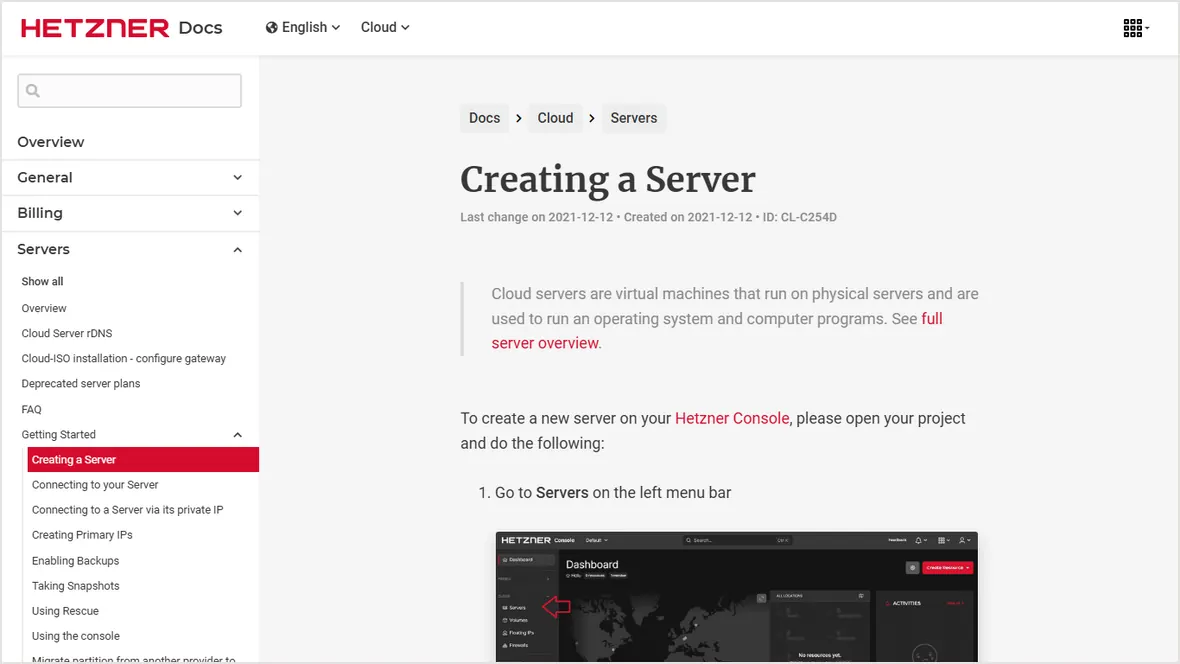Go to Cloud breadcrumb
The width and height of the screenshot is (1180, 664).
tap(555, 118)
